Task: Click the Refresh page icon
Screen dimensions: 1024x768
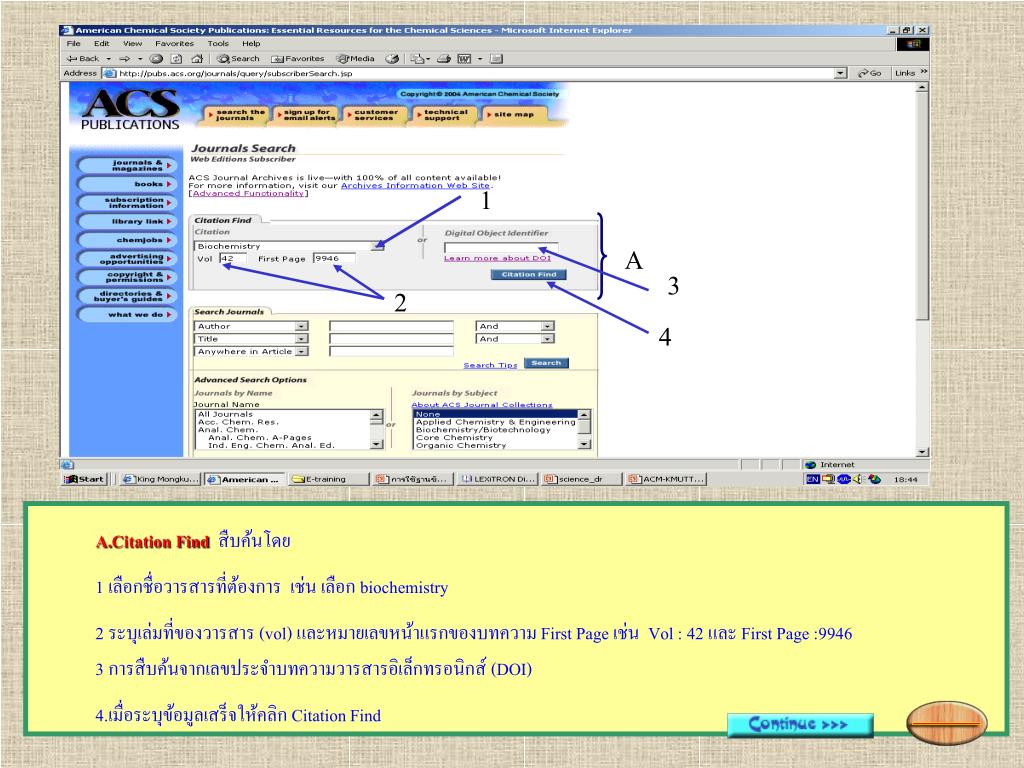Action: (176, 59)
